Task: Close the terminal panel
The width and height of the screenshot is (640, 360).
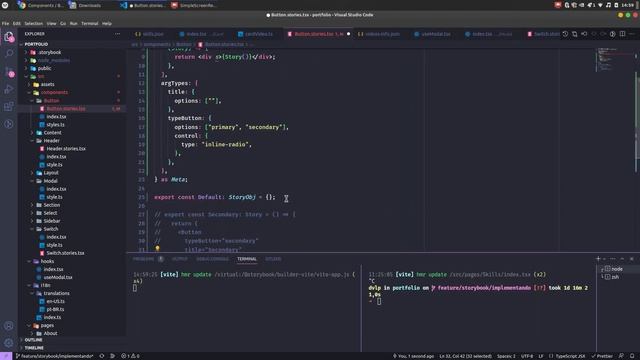Action: [631, 259]
